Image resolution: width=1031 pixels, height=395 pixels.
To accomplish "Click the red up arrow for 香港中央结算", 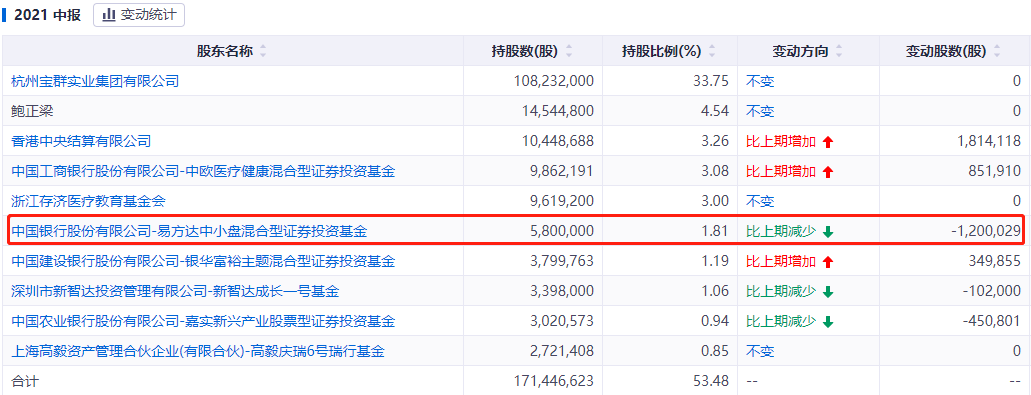I will [828, 141].
